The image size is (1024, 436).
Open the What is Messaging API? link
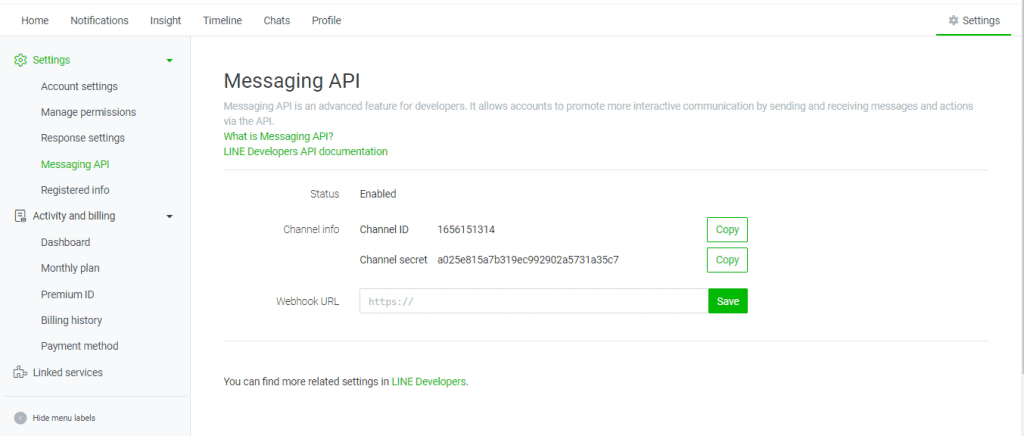(278, 136)
